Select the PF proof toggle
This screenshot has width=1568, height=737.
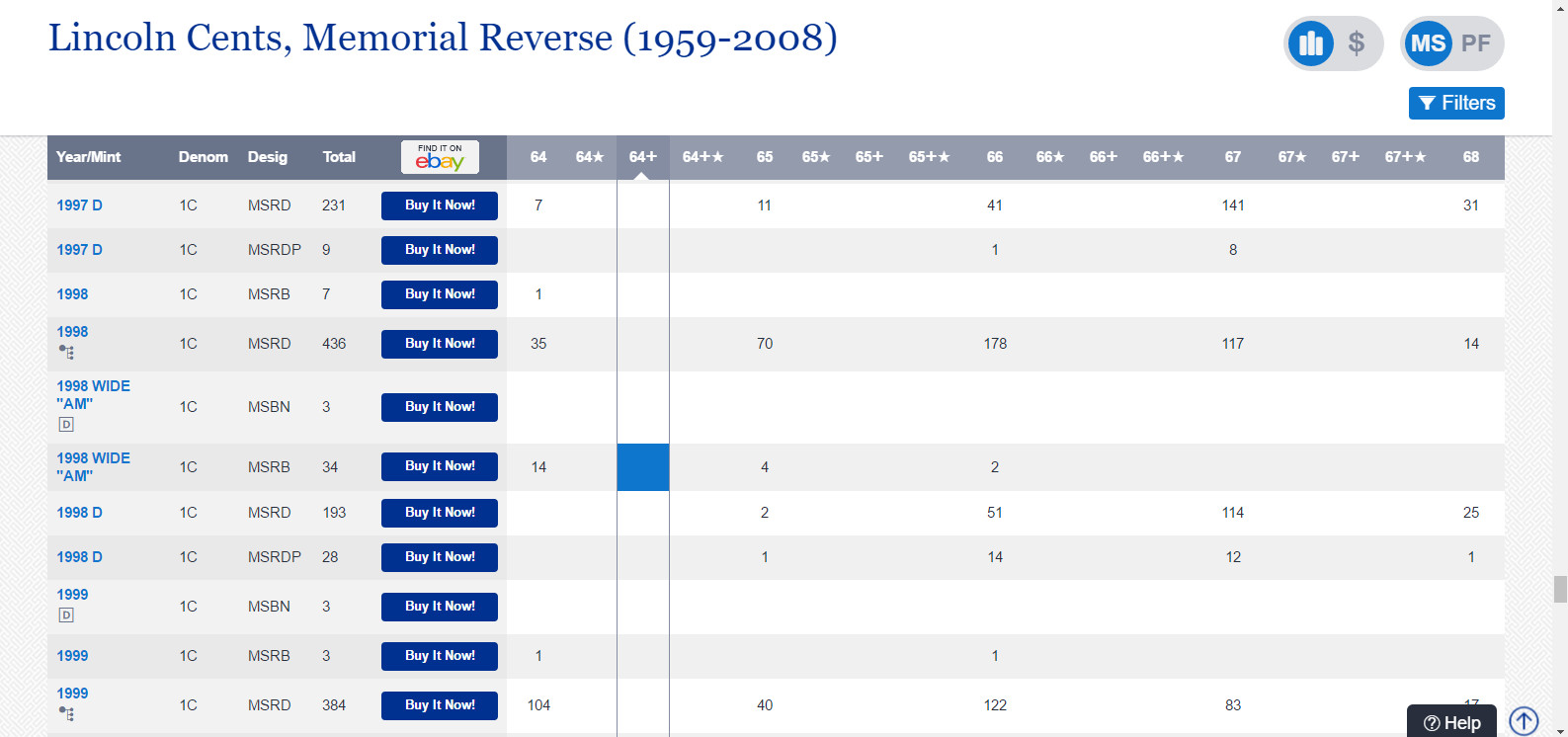click(1475, 43)
